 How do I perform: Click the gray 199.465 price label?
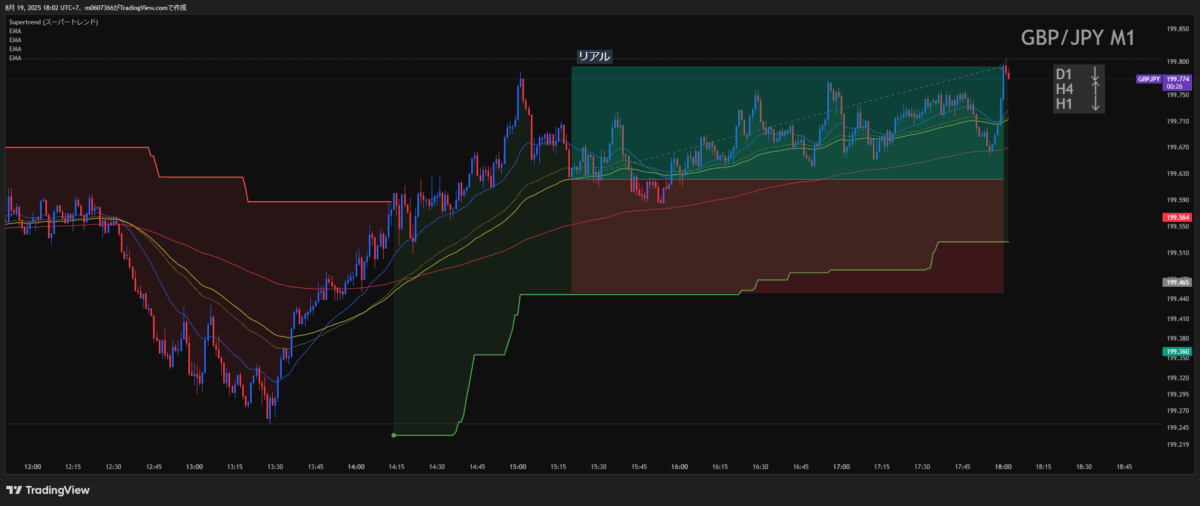pos(1176,283)
